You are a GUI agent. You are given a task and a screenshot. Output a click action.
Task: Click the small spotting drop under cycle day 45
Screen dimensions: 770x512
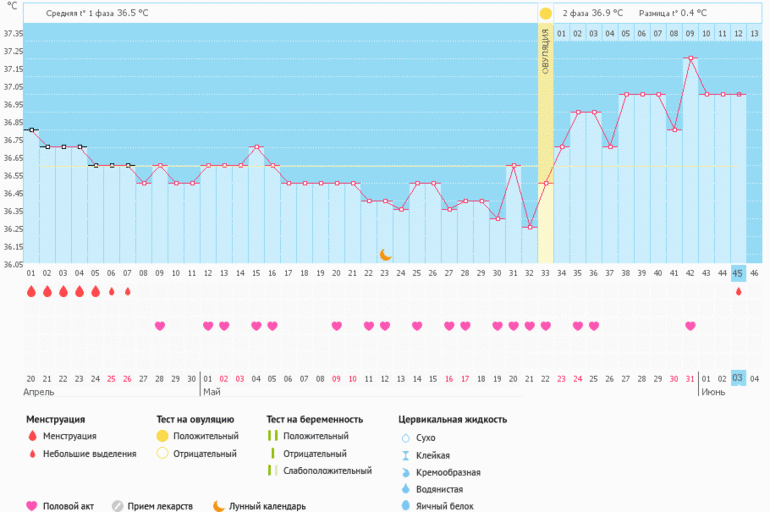click(738, 292)
